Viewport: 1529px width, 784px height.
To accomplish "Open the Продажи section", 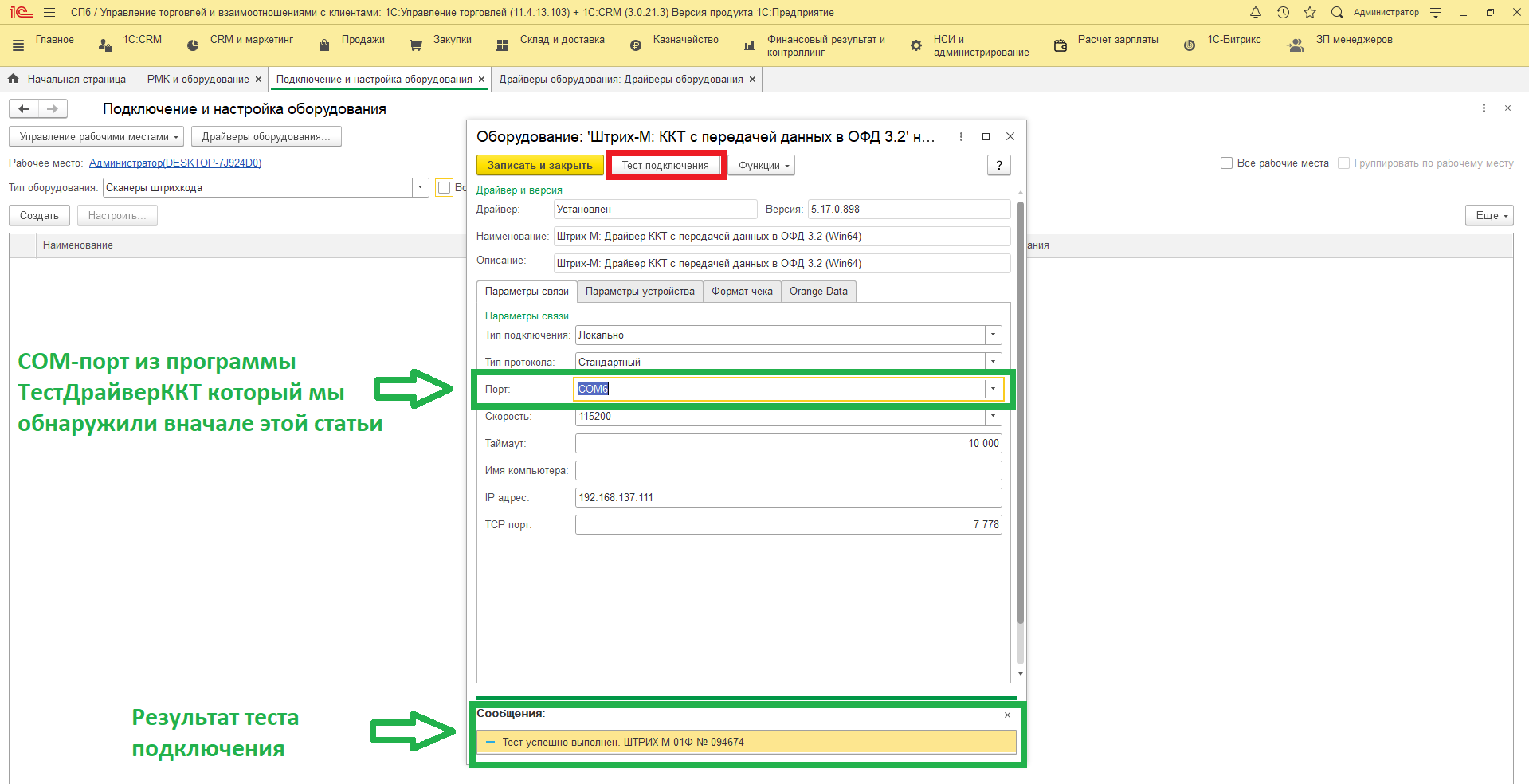I will [363, 40].
